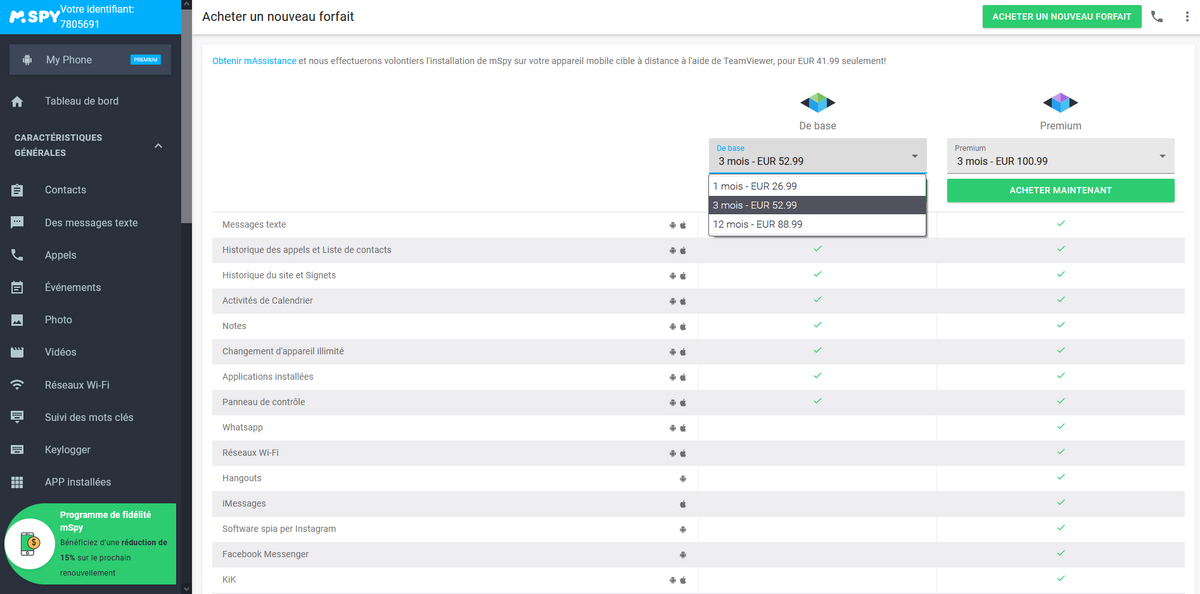
Task: Click Historique des appels et Liste de contacts
Action: pos(307,250)
